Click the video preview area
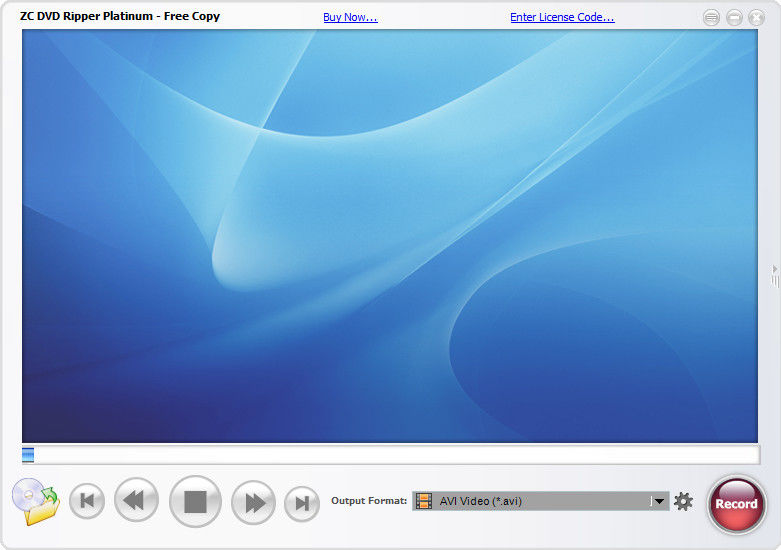The image size is (781, 550). point(390,236)
